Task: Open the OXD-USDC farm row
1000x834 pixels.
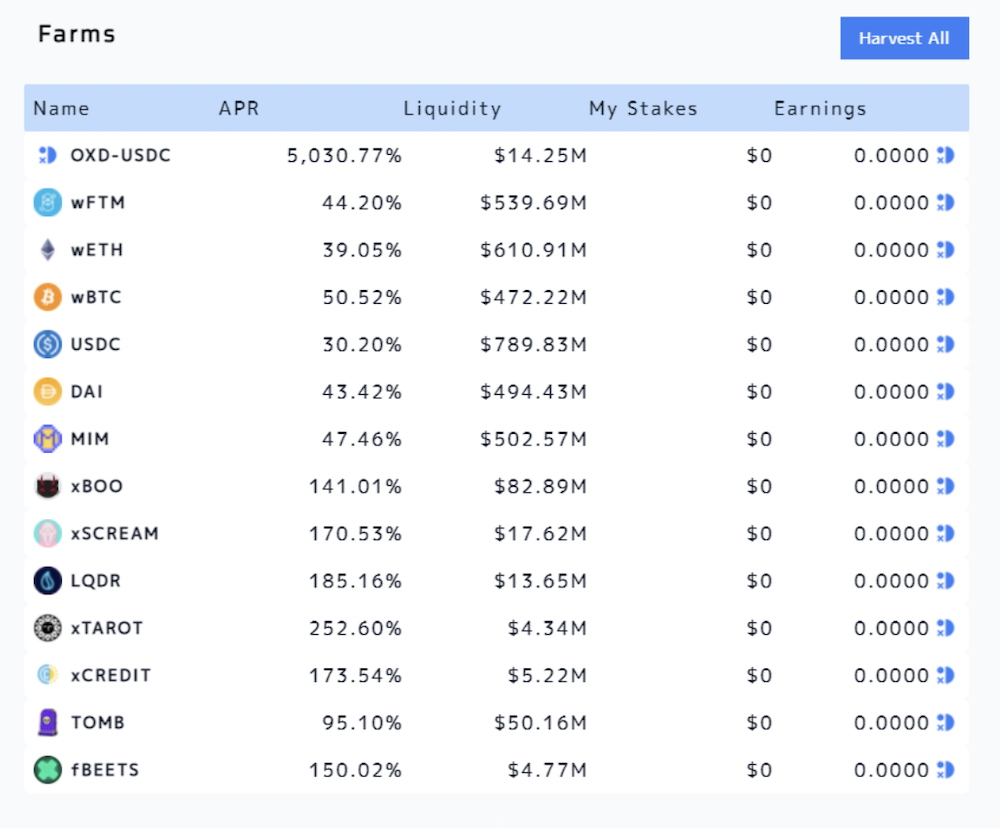Action: pos(496,156)
